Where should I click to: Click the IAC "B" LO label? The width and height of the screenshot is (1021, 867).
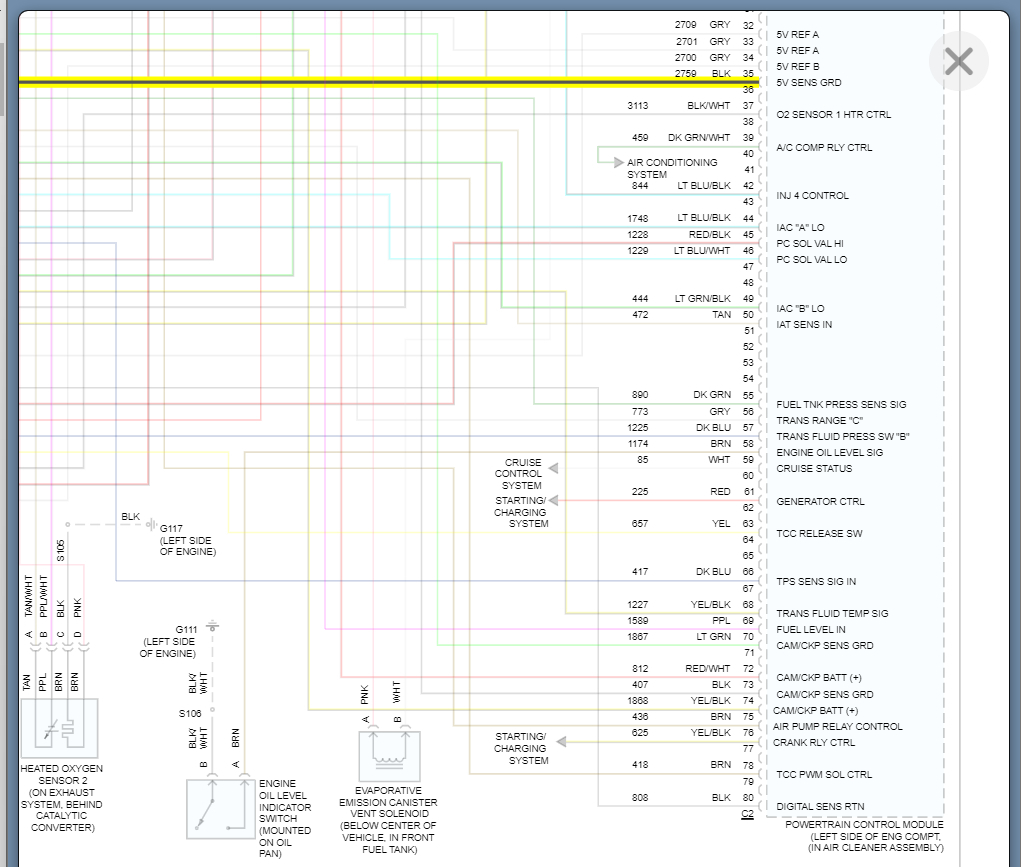tap(800, 308)
